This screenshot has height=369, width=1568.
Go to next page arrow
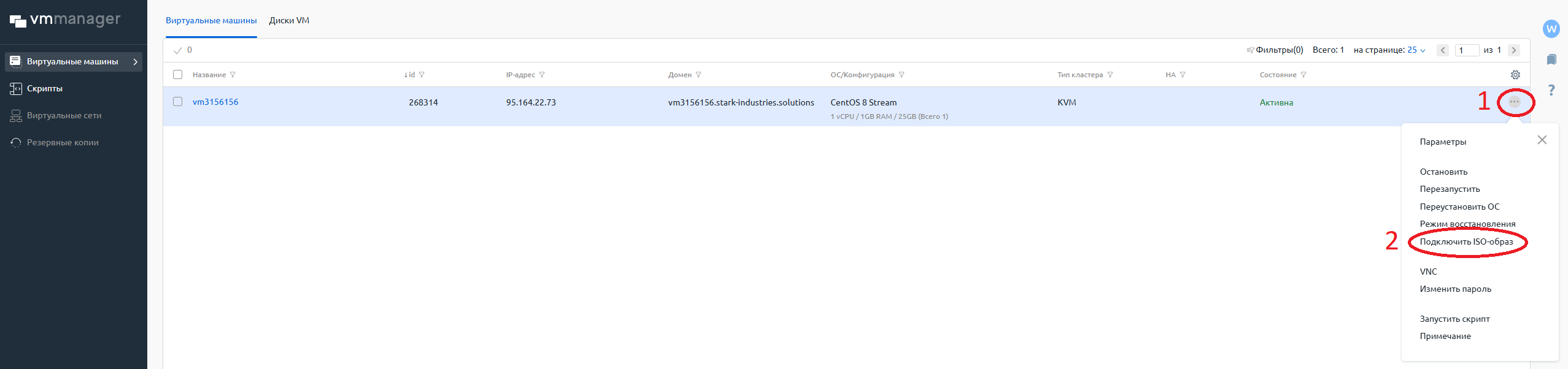coord(1514,50)
